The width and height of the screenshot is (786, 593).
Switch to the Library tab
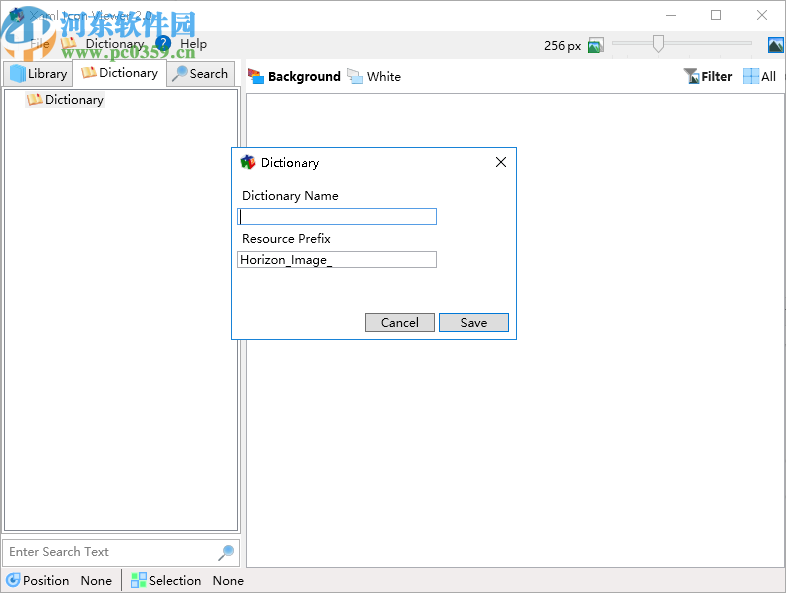click(x=38, y=74)
